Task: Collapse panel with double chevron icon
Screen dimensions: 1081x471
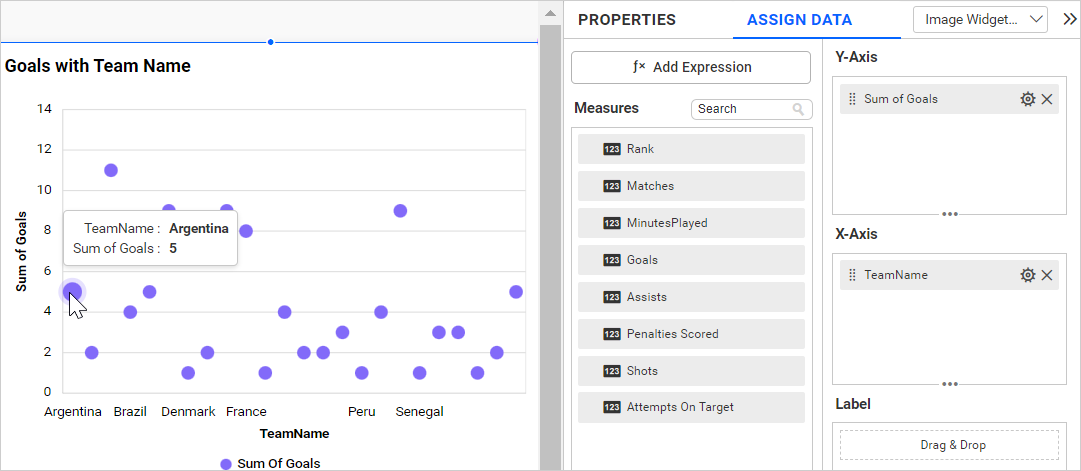Action: point(1068,19)
